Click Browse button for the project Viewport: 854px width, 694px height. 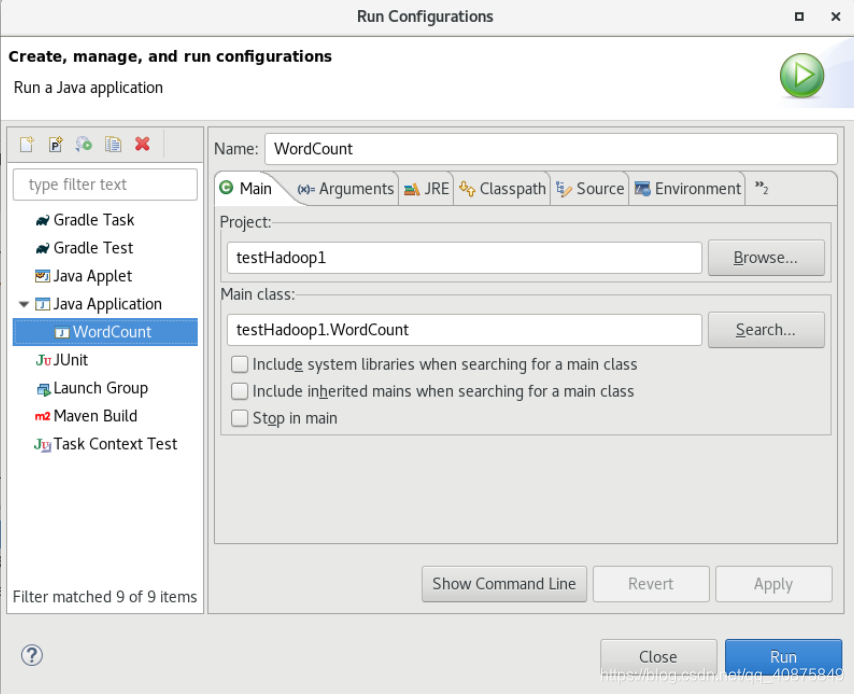[765, 258]
